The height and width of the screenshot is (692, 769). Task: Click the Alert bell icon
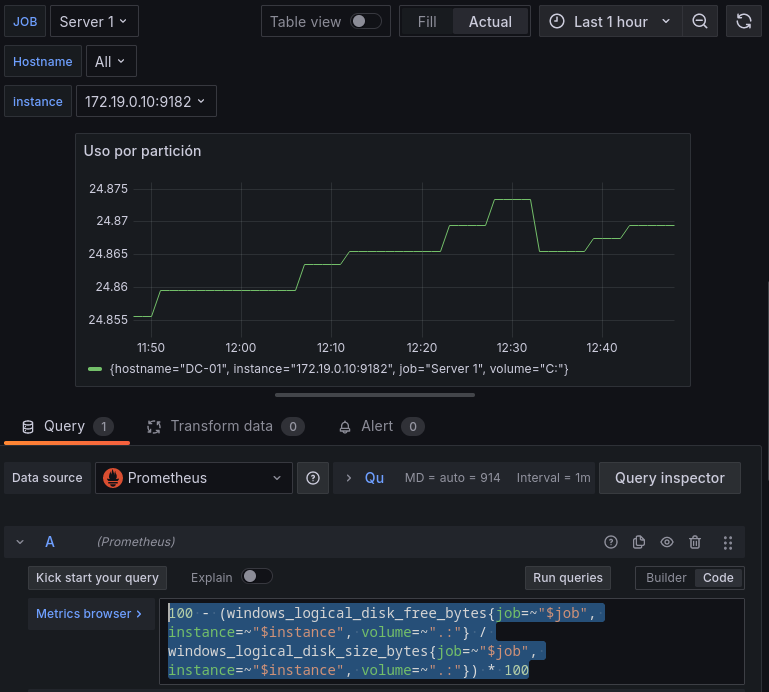(345, 427)
